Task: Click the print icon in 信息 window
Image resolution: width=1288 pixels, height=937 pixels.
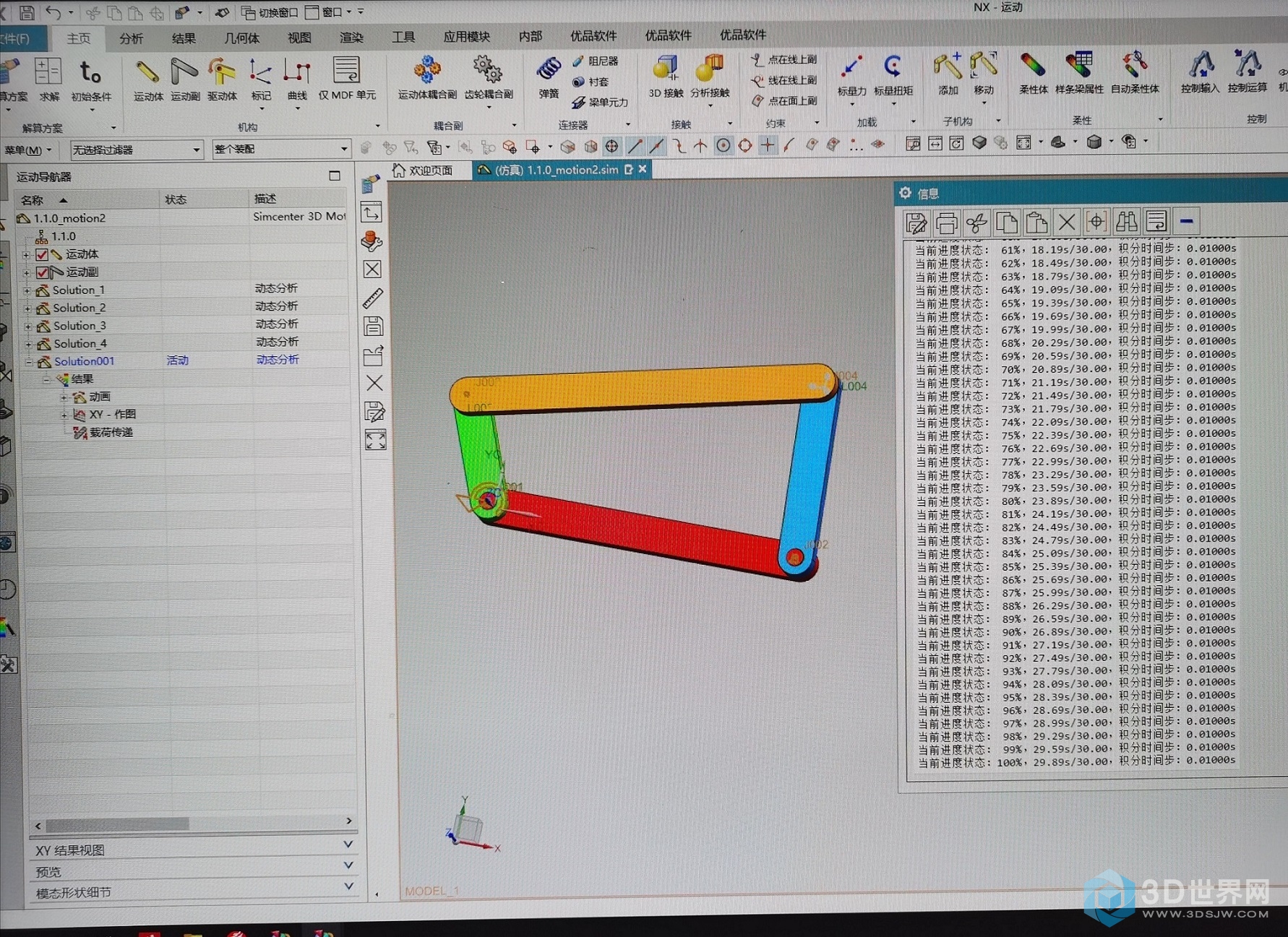Action: coord(946,223)
